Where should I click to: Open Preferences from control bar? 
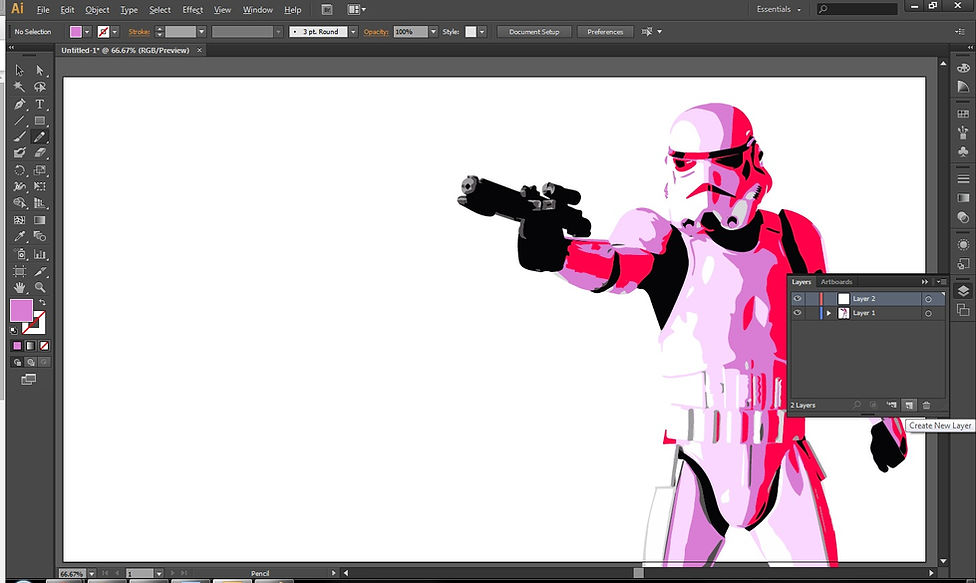pos(605,32)
